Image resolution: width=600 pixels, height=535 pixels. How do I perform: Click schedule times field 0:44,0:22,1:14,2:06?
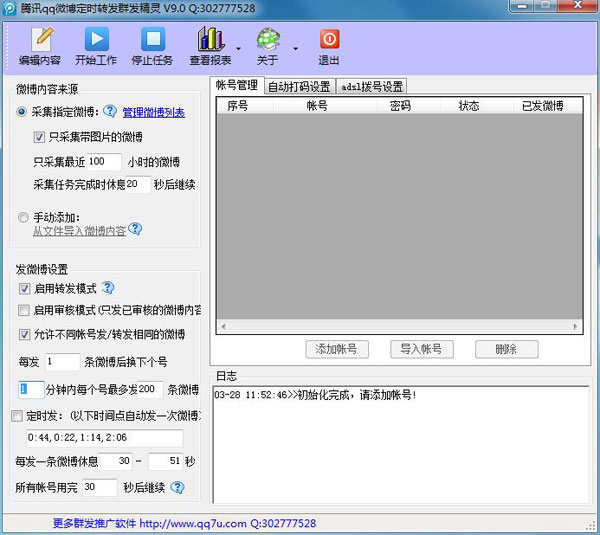(104, 438)
